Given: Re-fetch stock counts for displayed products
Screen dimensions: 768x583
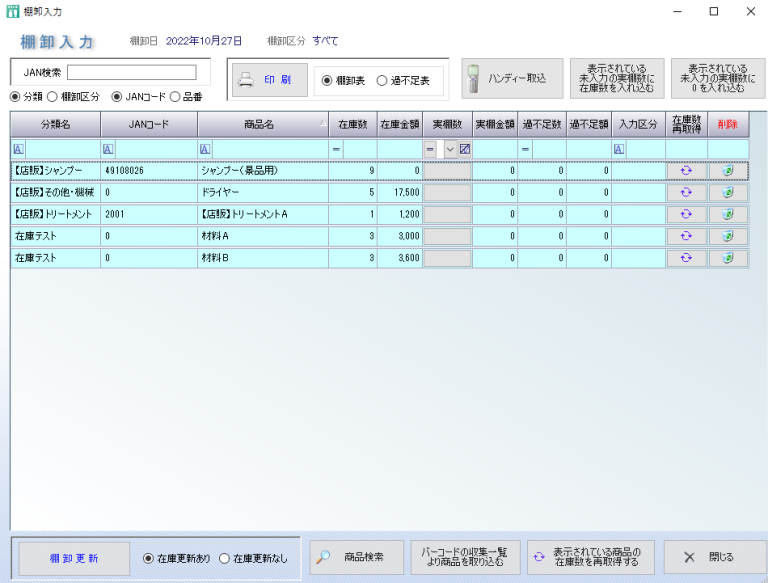Looking at the screenshot, I should point(591,557).
